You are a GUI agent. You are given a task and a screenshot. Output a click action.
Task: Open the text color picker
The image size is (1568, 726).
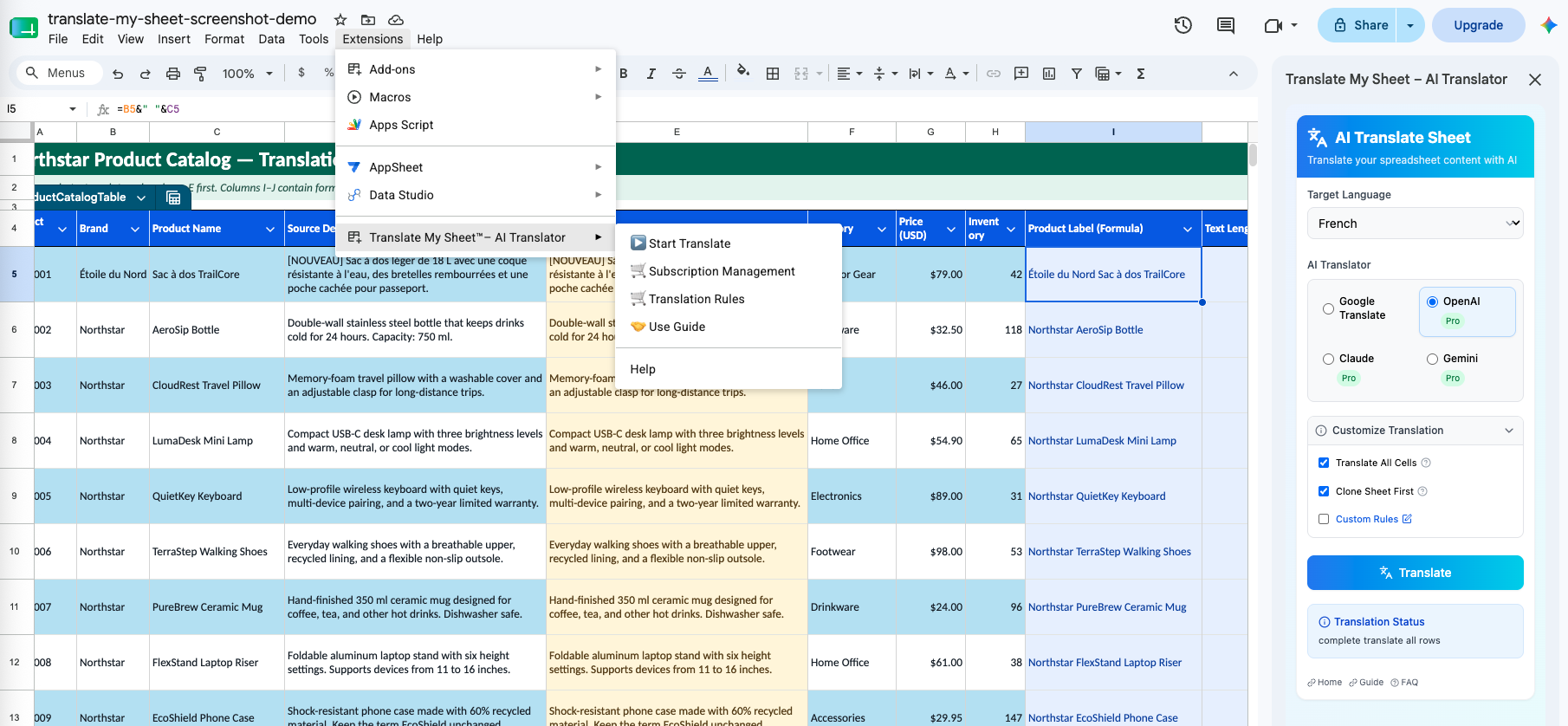[708, 74]
